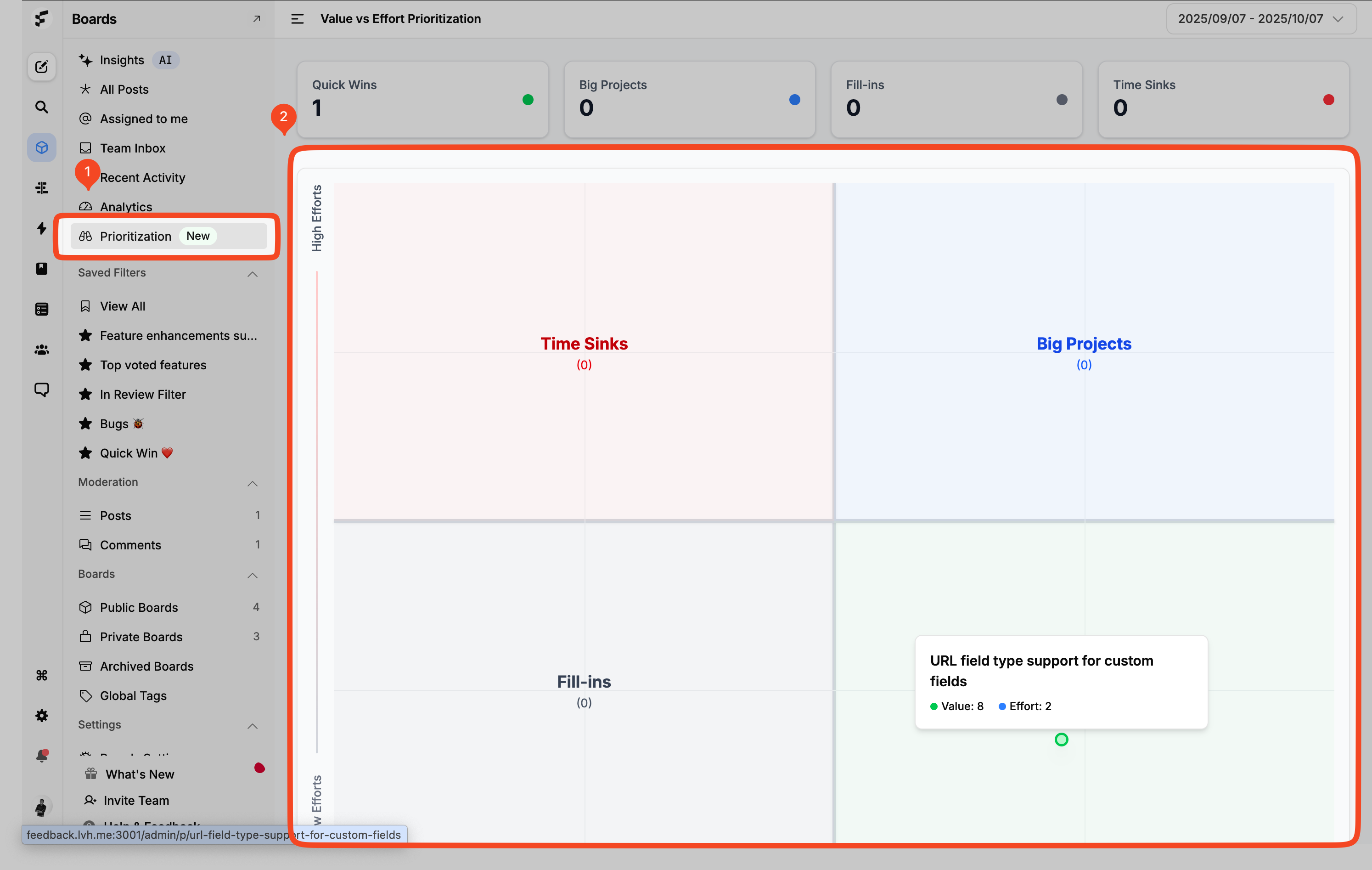Open the compose post pencil icon
Image resolution: width=1372 pixels, height=870 pixels.
[x=42, y=67]
